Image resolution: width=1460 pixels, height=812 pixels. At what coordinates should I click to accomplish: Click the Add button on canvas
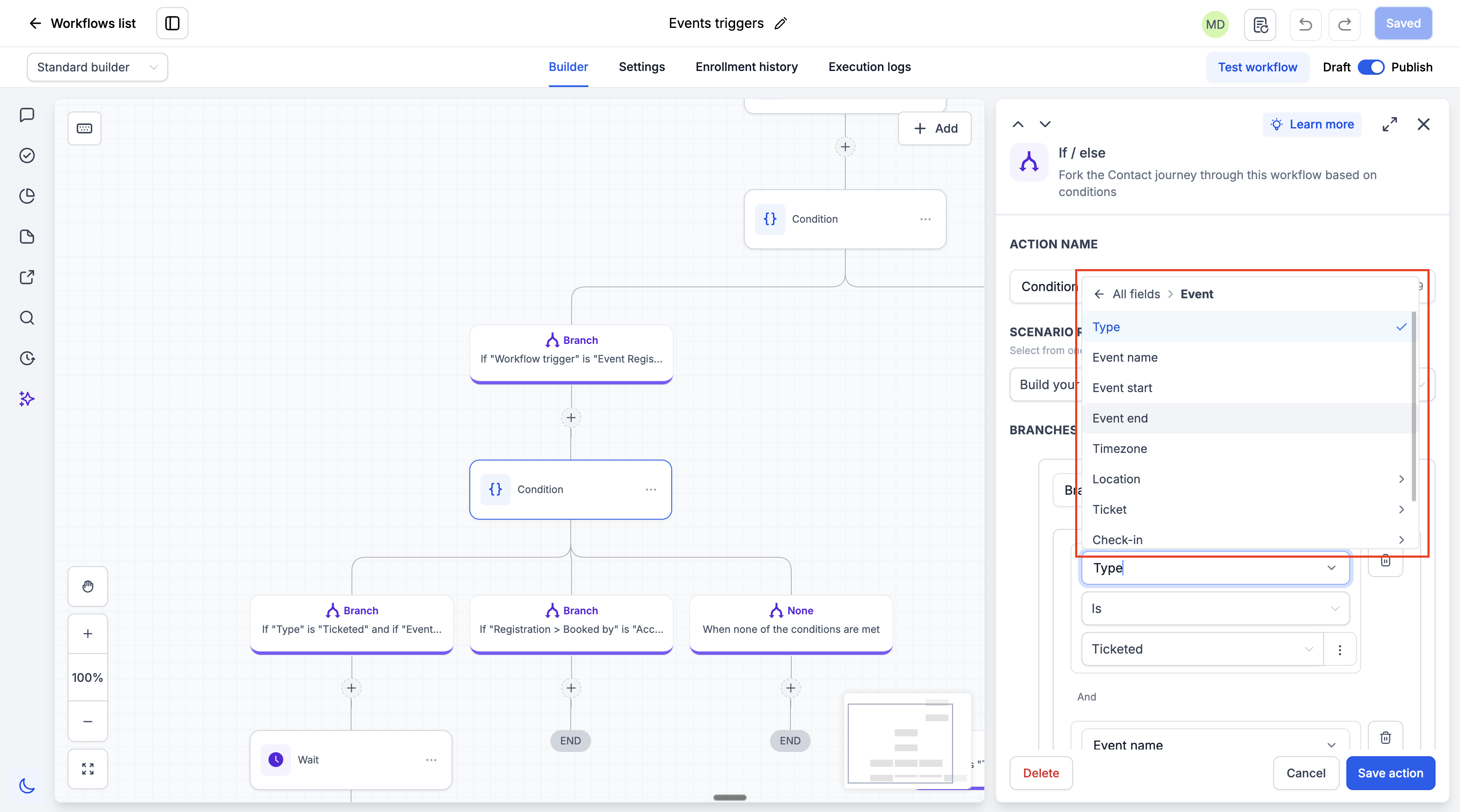(935, 128)
